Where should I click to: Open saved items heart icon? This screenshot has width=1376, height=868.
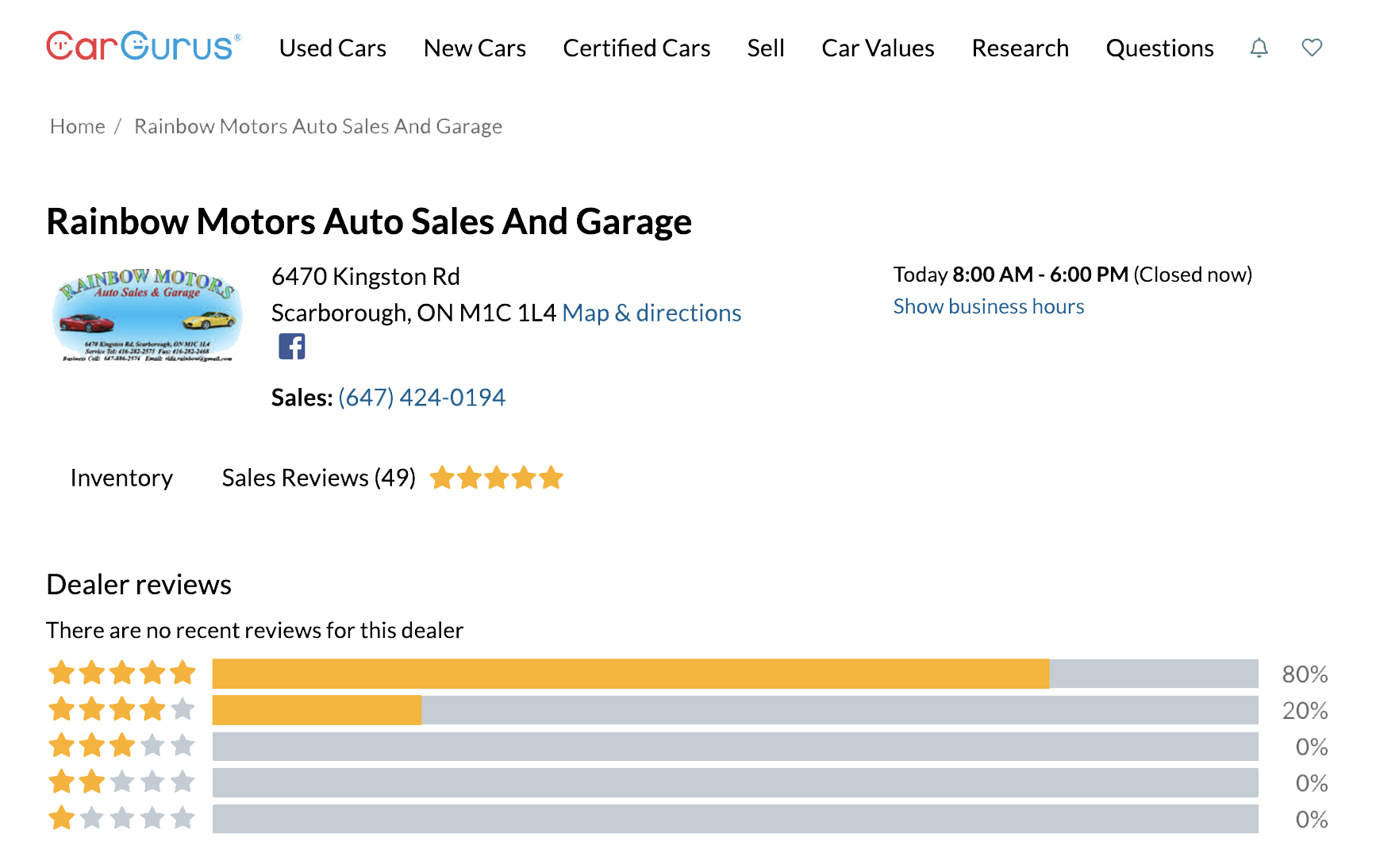pos(1312,48)
